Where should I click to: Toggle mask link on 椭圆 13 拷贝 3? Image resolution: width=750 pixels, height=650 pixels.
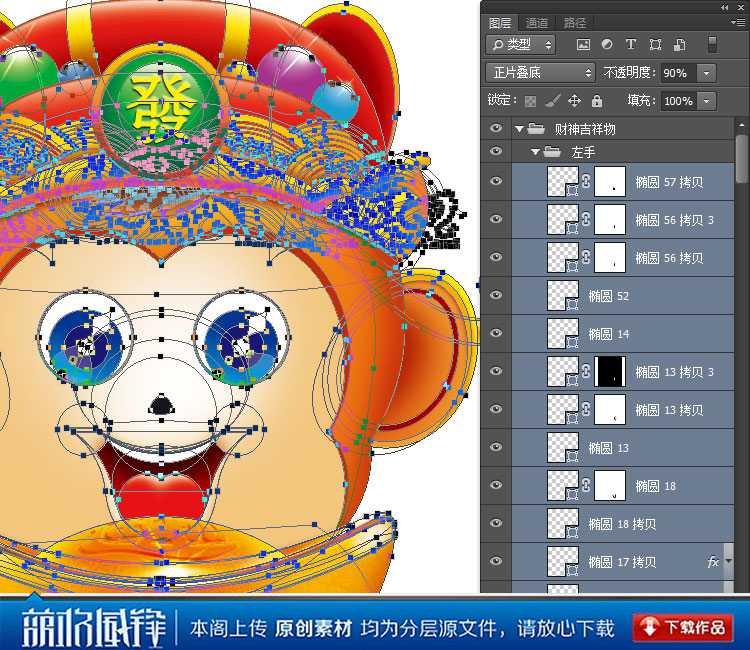pos(586,372)
